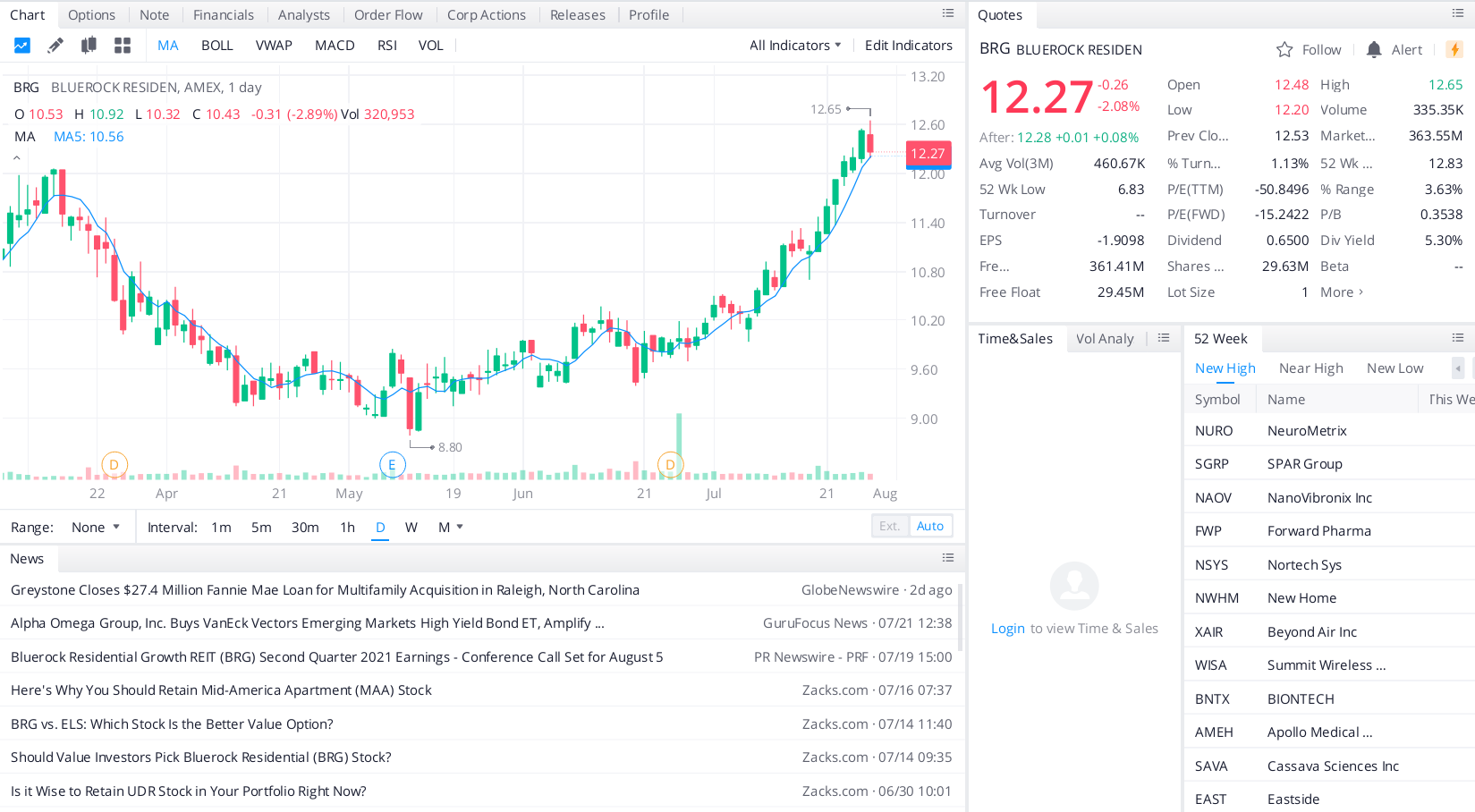Open the Greystone Closes $27.4 Million news
Screen dimensions: 1475x812
pos(325,590)
